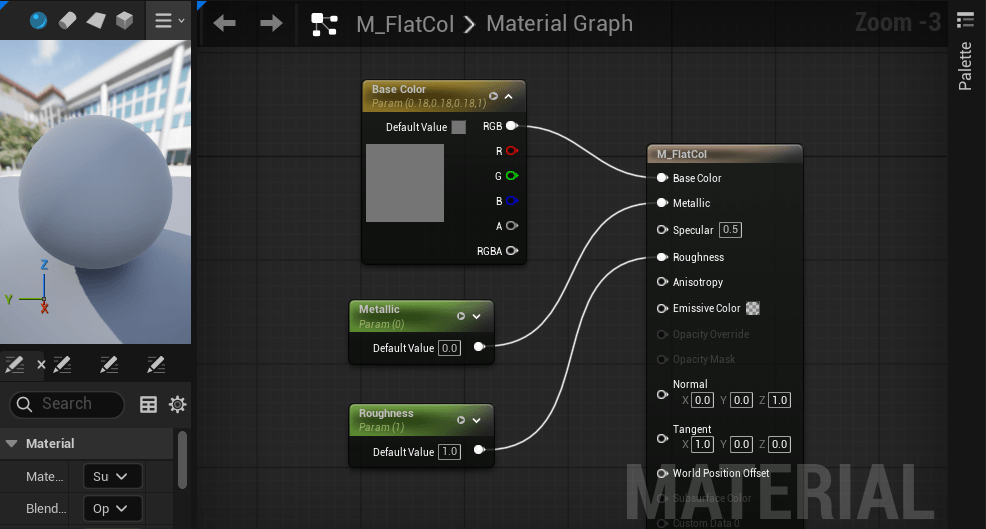Close the first details tab
The image size is (986, 529).
pyautogui.click(x=41, y=365)
